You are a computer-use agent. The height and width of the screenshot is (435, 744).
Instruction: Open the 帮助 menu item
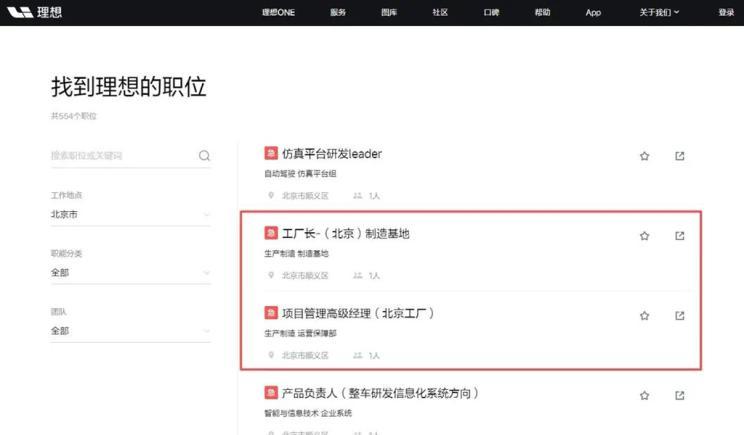[542, 12]
